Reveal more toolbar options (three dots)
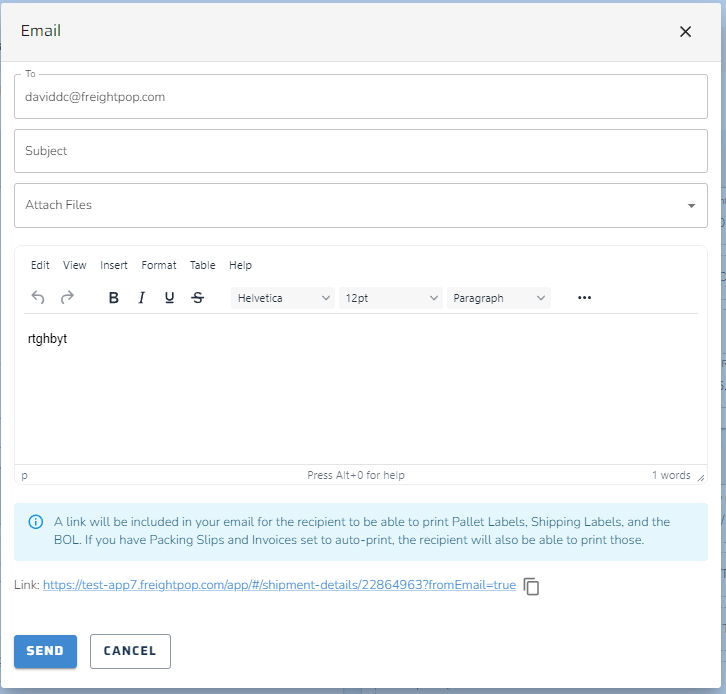Image resolution: width=726 pixels, height=694 pixels. (584, 297)
